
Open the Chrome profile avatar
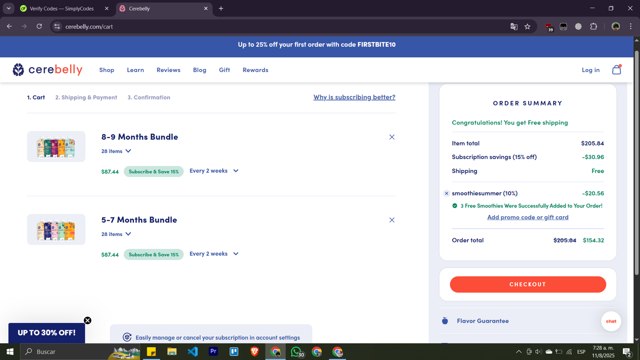click(616, 27)
